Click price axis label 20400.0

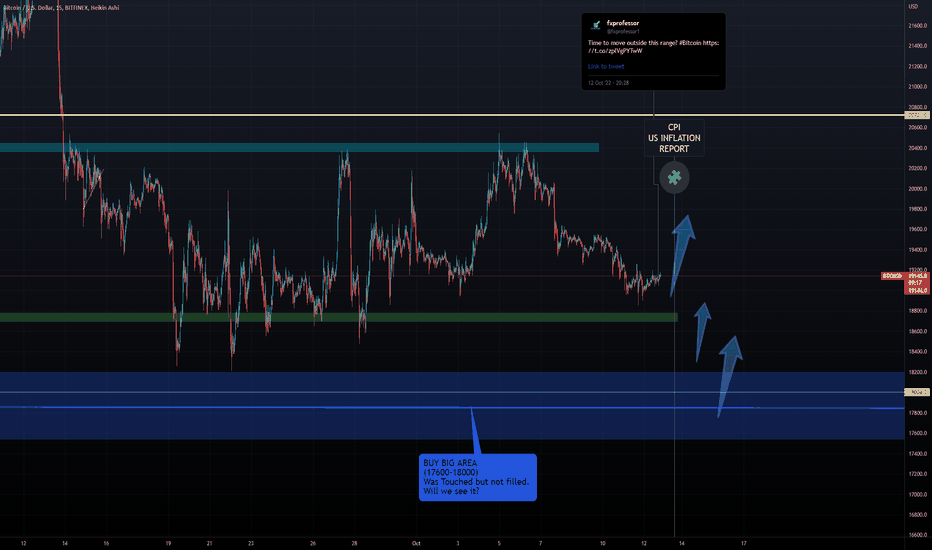(x=917, y=148)
